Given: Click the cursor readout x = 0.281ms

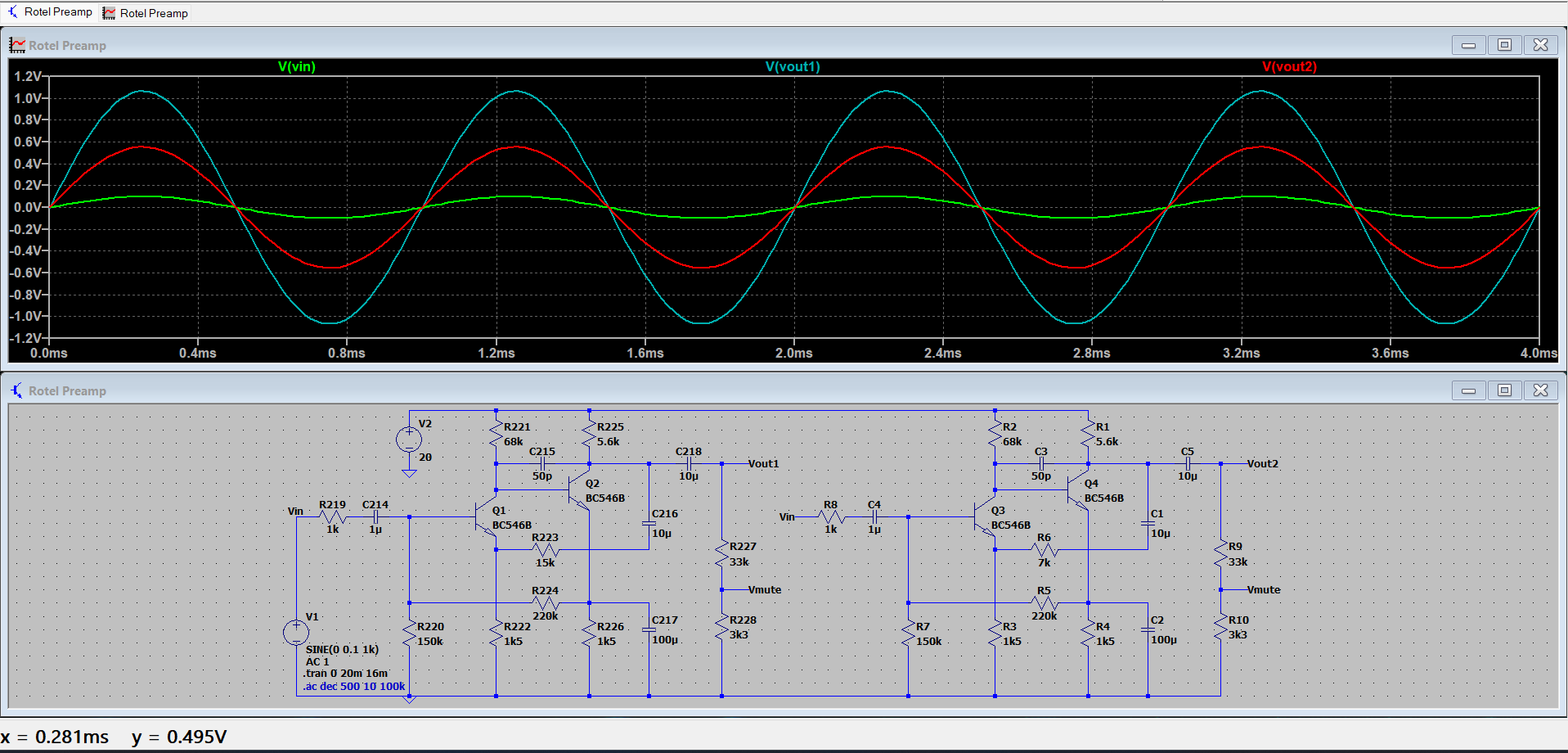Looking at the screenshot, I should point(55,737).
